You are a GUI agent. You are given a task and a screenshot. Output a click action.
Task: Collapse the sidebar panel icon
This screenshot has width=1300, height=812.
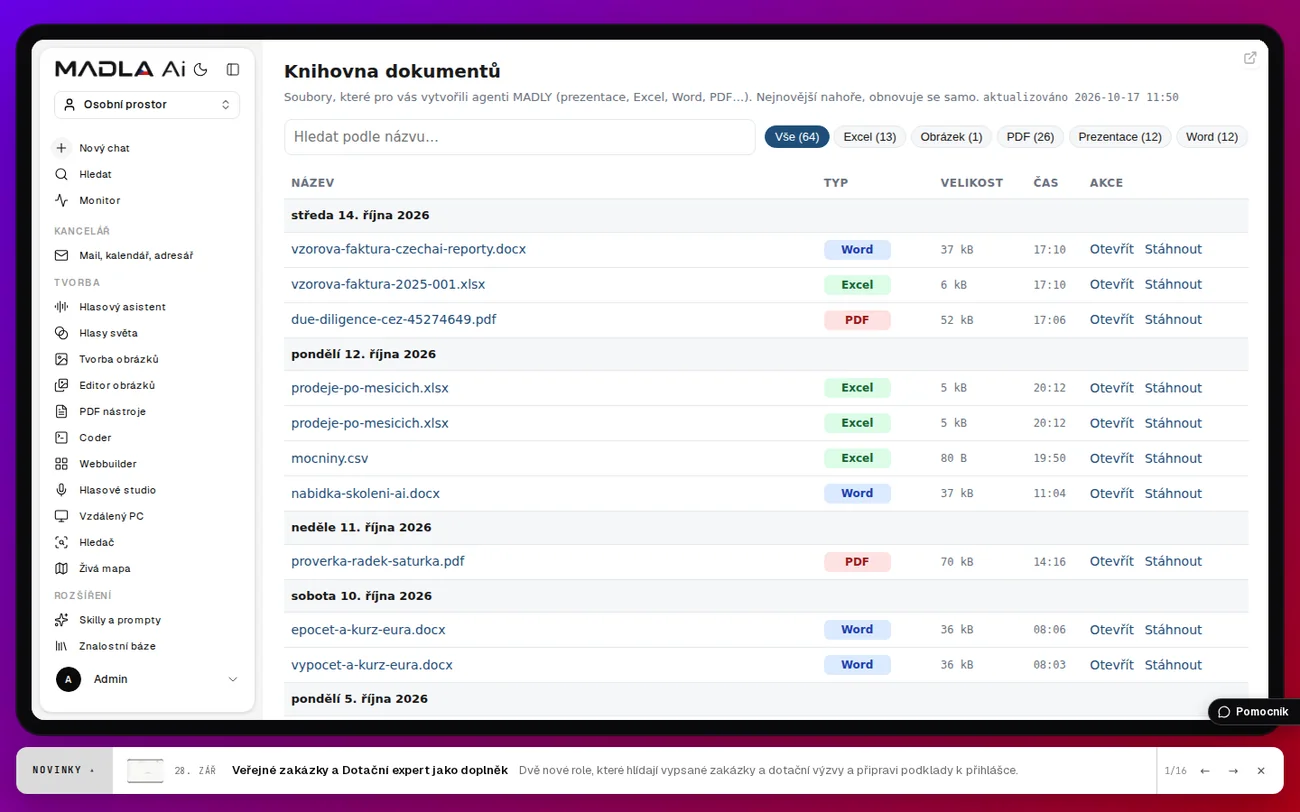[233, 69]
